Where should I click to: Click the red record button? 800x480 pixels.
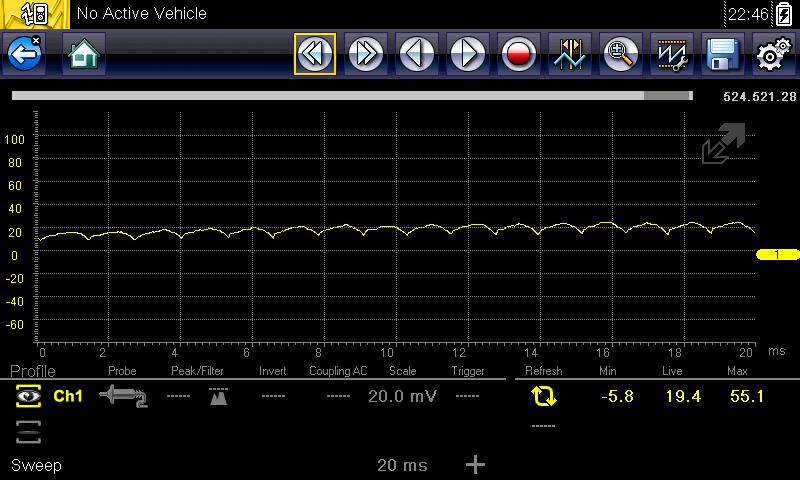click(x=519, y=54)
